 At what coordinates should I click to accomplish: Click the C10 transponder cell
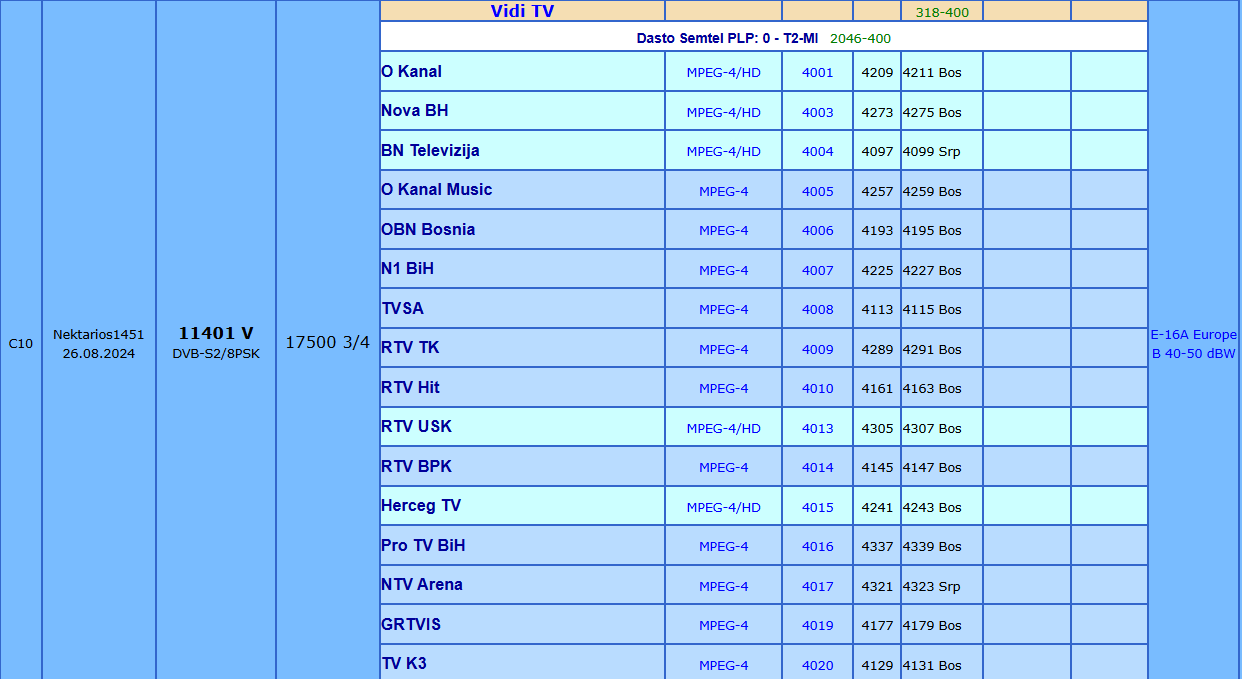[21, 344]
